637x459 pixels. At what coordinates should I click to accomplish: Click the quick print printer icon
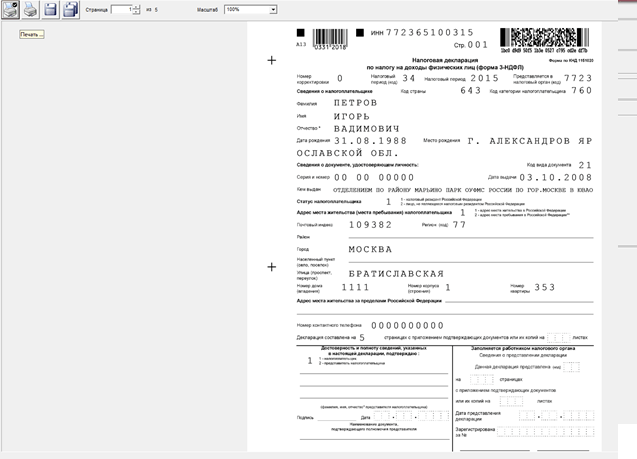click(x=30, y=10)
